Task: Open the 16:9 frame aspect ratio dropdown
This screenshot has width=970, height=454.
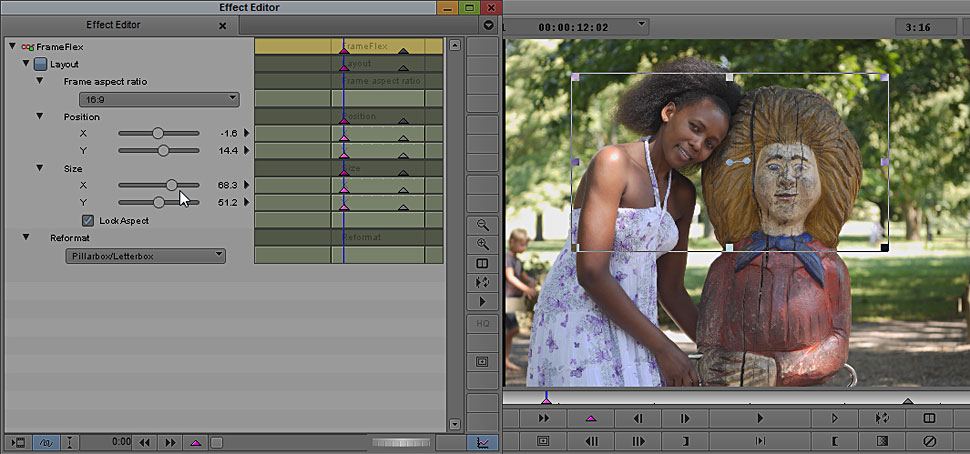Action: (159, 99)
